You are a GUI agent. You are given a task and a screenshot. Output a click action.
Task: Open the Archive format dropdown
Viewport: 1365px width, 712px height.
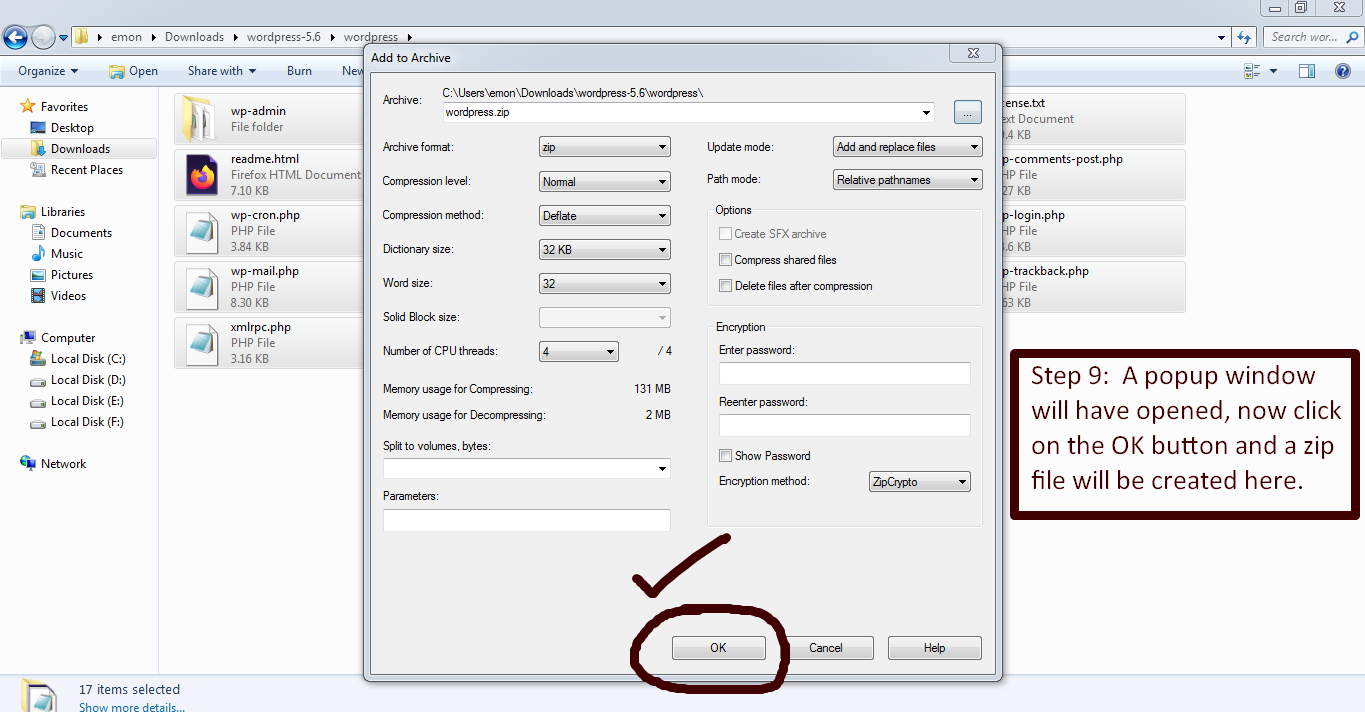click(604, 147)
